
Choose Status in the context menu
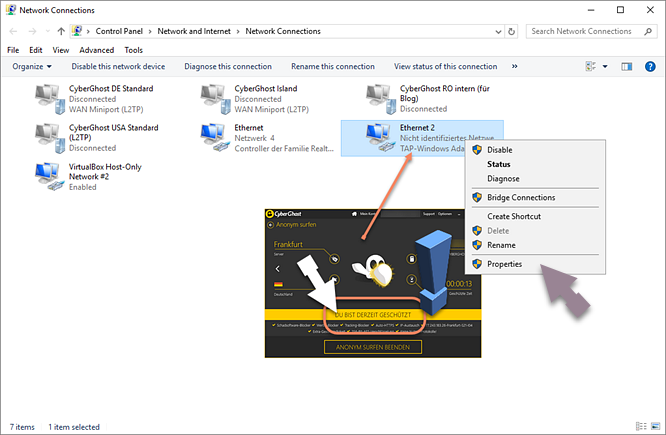(535, 164)
